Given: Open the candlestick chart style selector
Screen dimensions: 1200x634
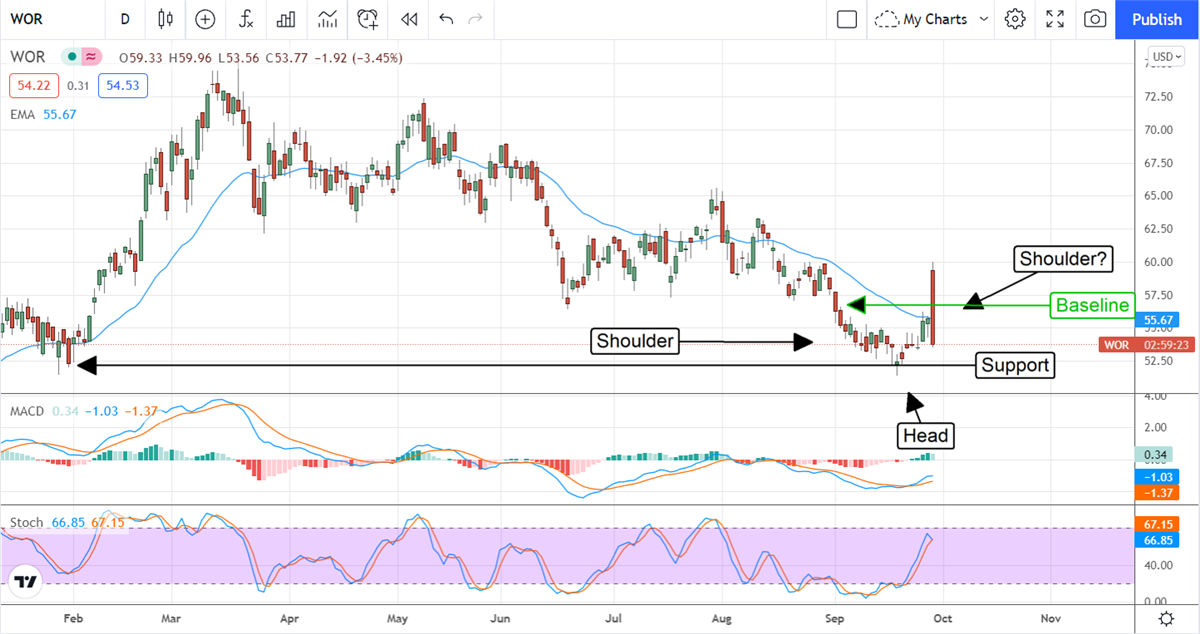Looking at the screenshot, I should [165, 18].
